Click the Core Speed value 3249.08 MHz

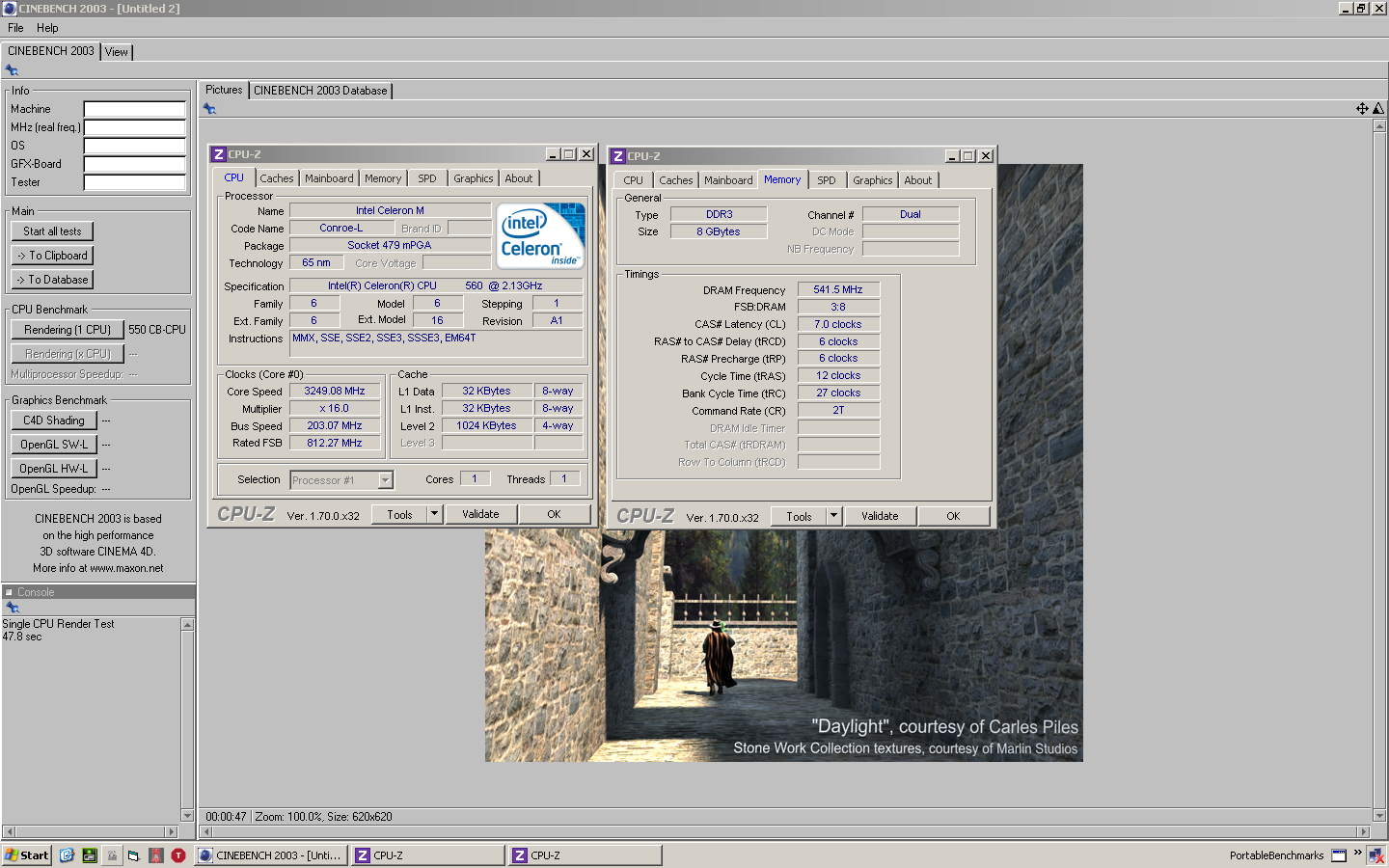tap(335, 392)
